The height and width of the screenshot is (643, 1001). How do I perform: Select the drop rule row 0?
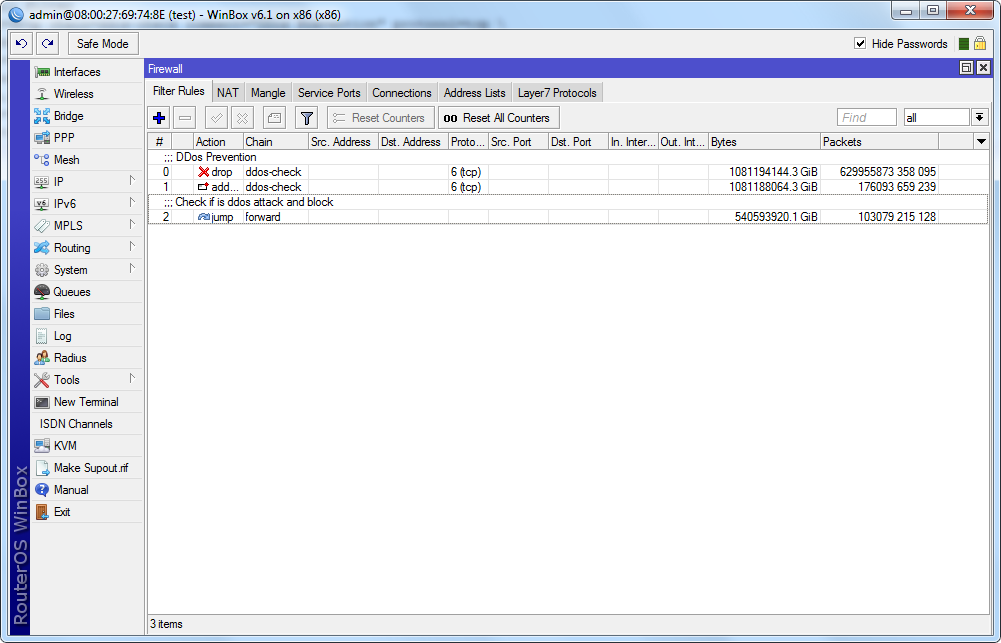click(568, 172)
